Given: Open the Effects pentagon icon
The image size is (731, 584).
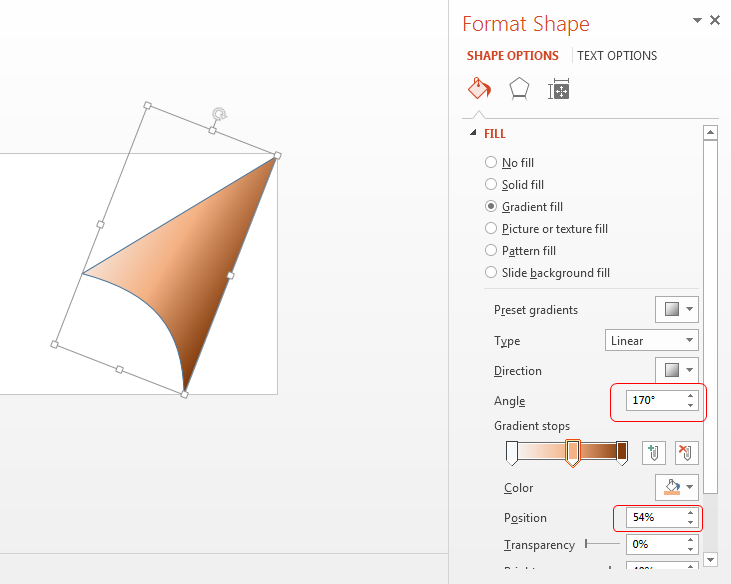Looking at the screenshot, I should pyautogui.click(x=519, y=89).
